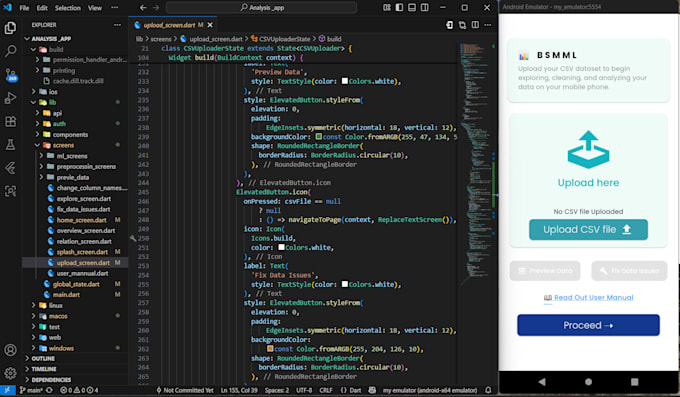Tap the Android back triangle on emulator
The image size is (680, 397).
tap(542, 382)
